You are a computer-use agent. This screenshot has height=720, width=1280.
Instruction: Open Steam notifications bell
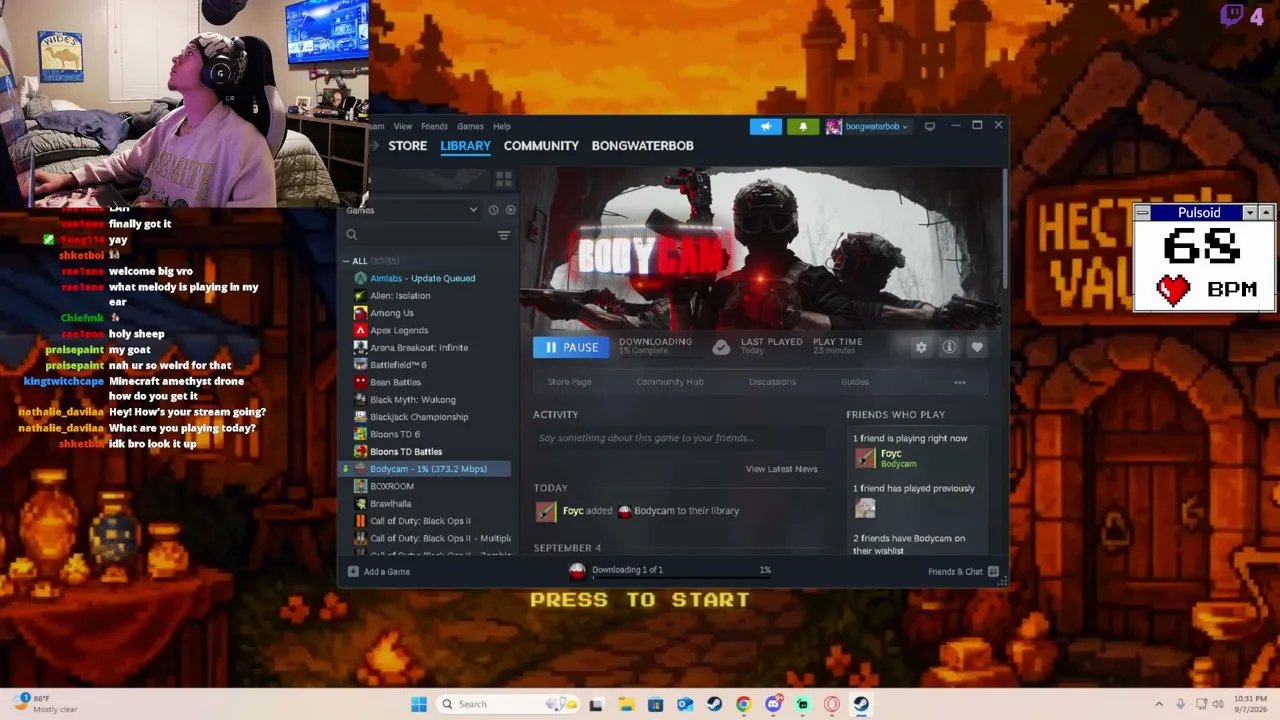(802, 126)
